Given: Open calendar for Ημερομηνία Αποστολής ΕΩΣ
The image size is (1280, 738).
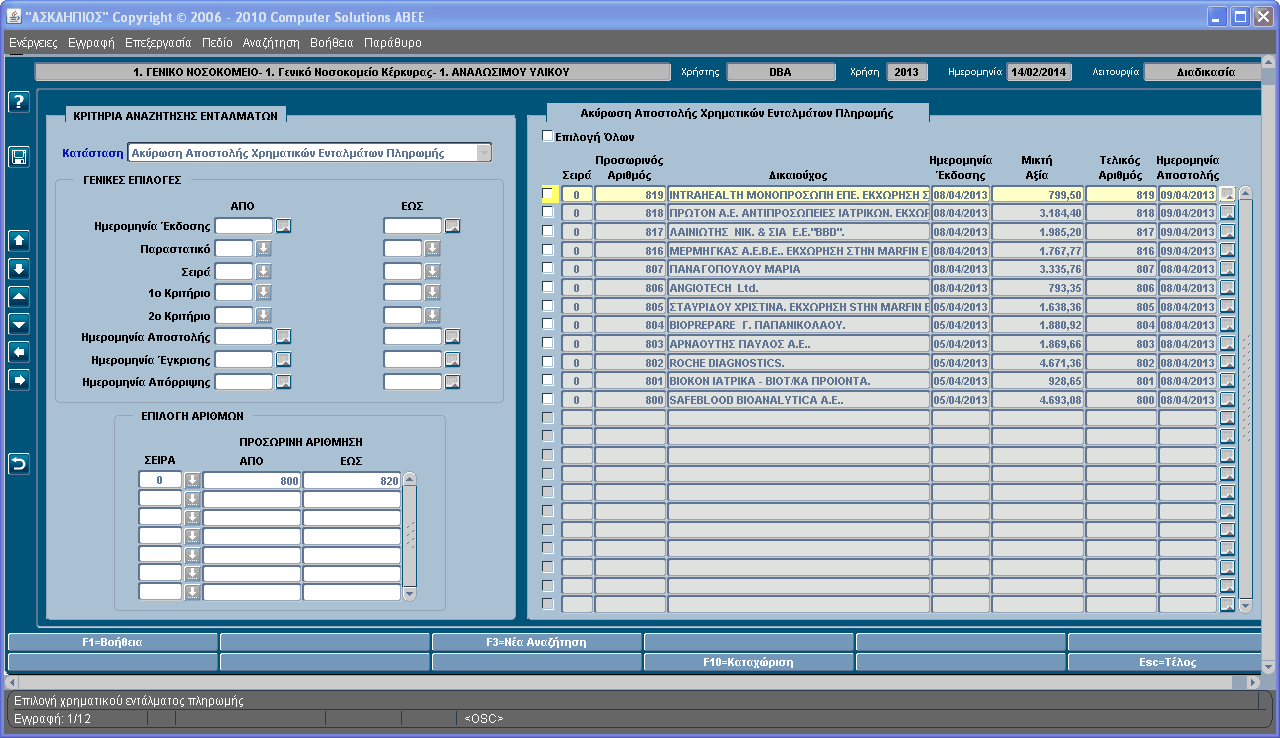Looking at the screenshot, I should [452, 337].
